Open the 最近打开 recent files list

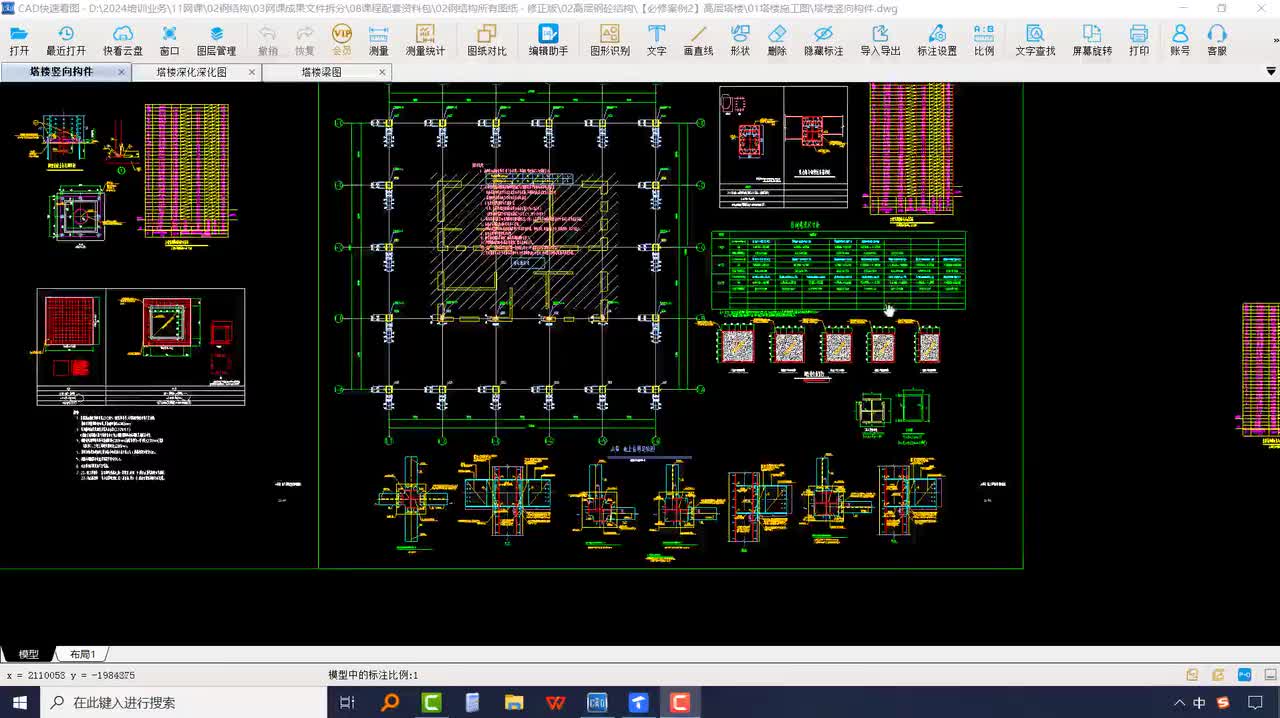66,40
